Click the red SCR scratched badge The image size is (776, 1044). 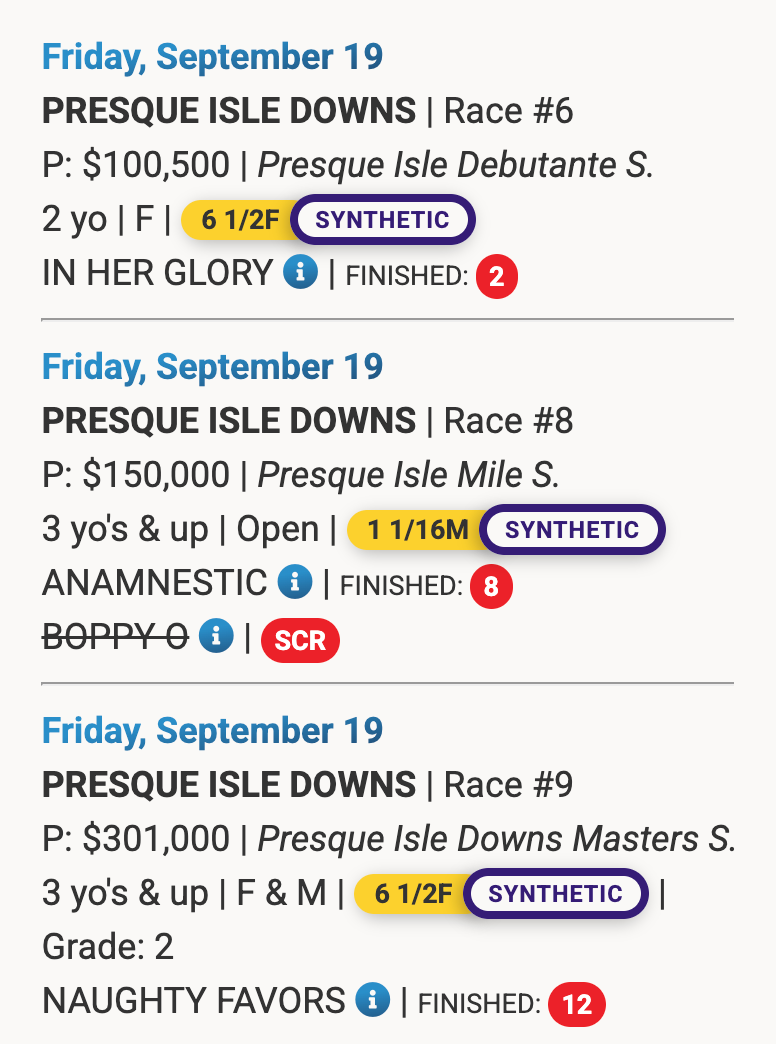(300, 641)
